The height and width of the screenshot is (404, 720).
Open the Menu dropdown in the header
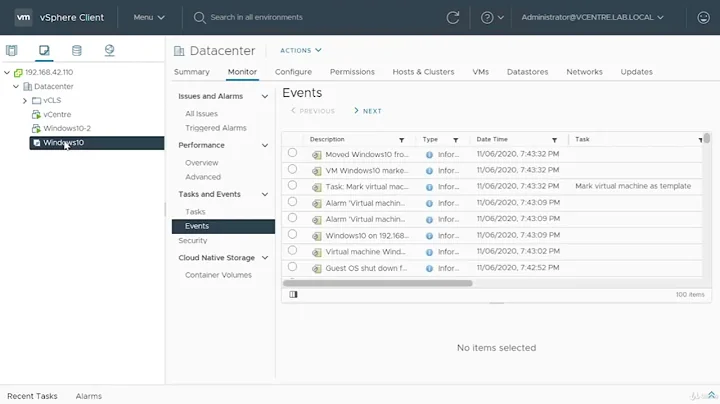[x=149, y=17]
